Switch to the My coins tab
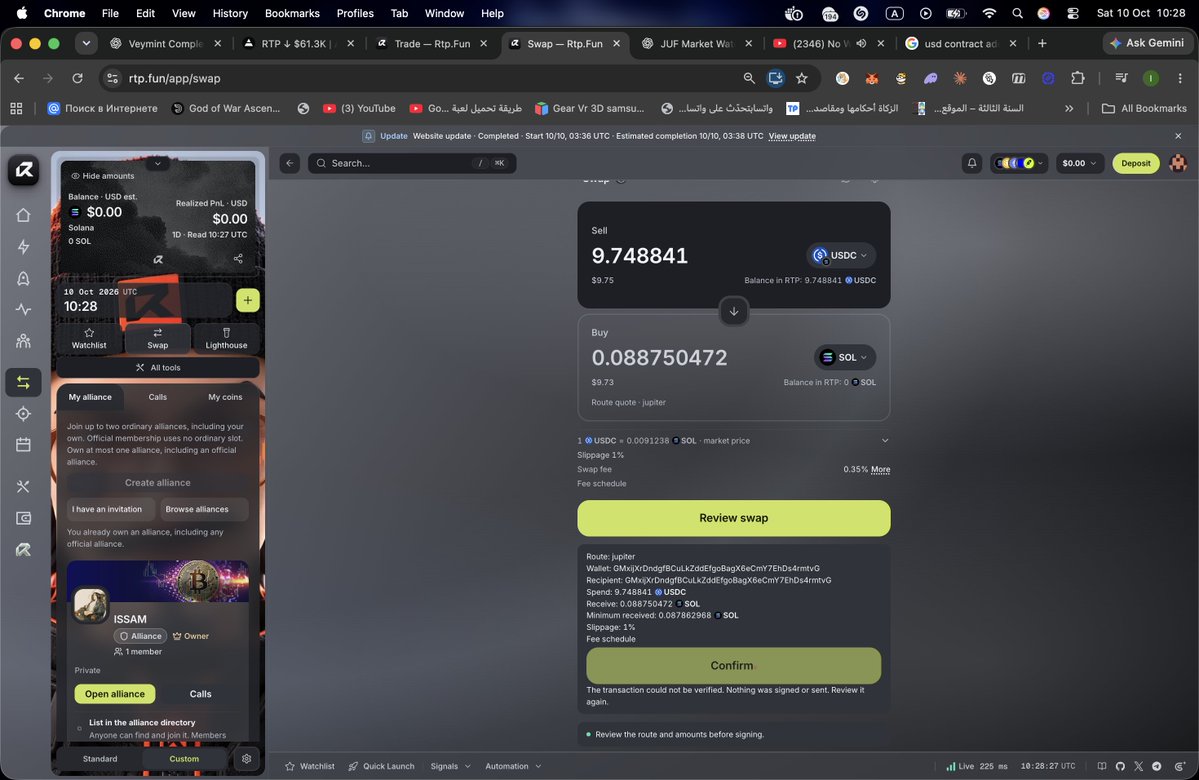This screenshot has width=1199, height=780. 225,397
